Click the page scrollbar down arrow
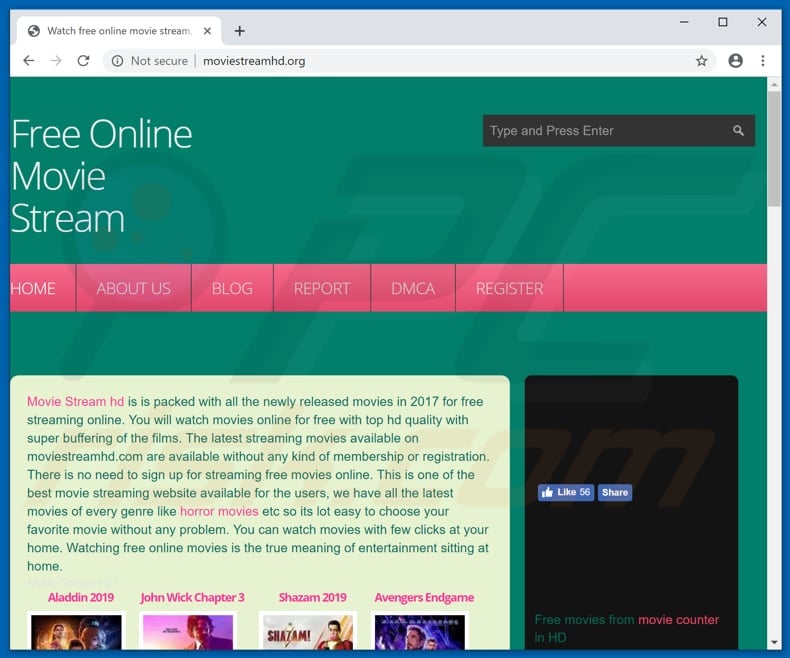 (774, 643)
